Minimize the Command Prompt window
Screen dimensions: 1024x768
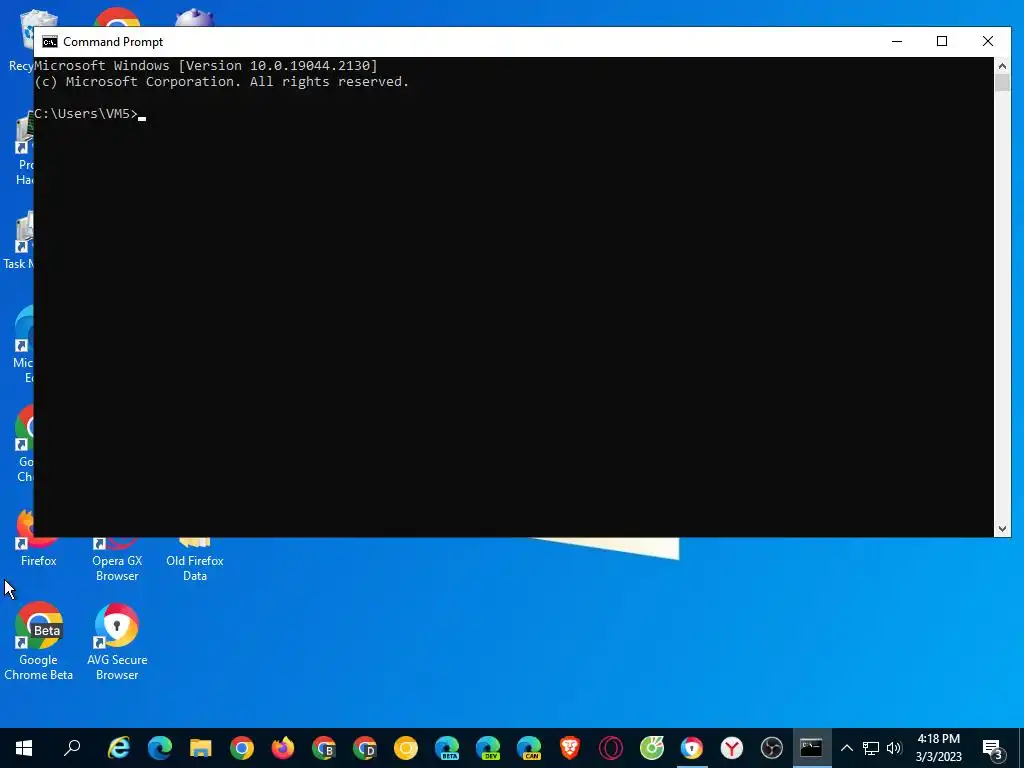pyautogui.click(x=897, y=41)
